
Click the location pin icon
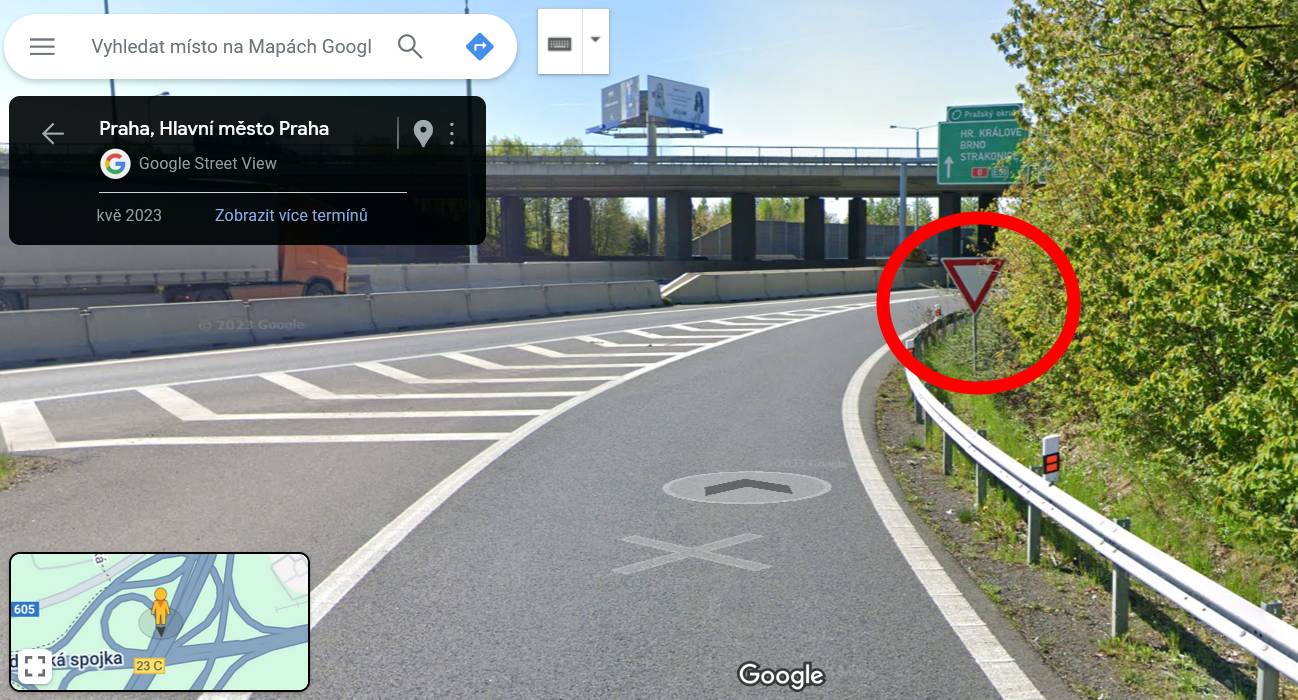coord(423,133)
